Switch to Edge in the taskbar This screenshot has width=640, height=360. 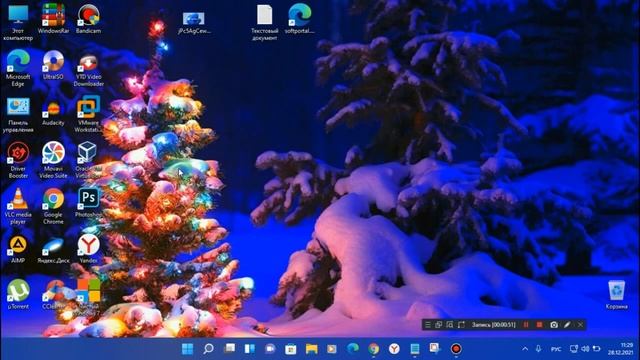pos(353,349)
